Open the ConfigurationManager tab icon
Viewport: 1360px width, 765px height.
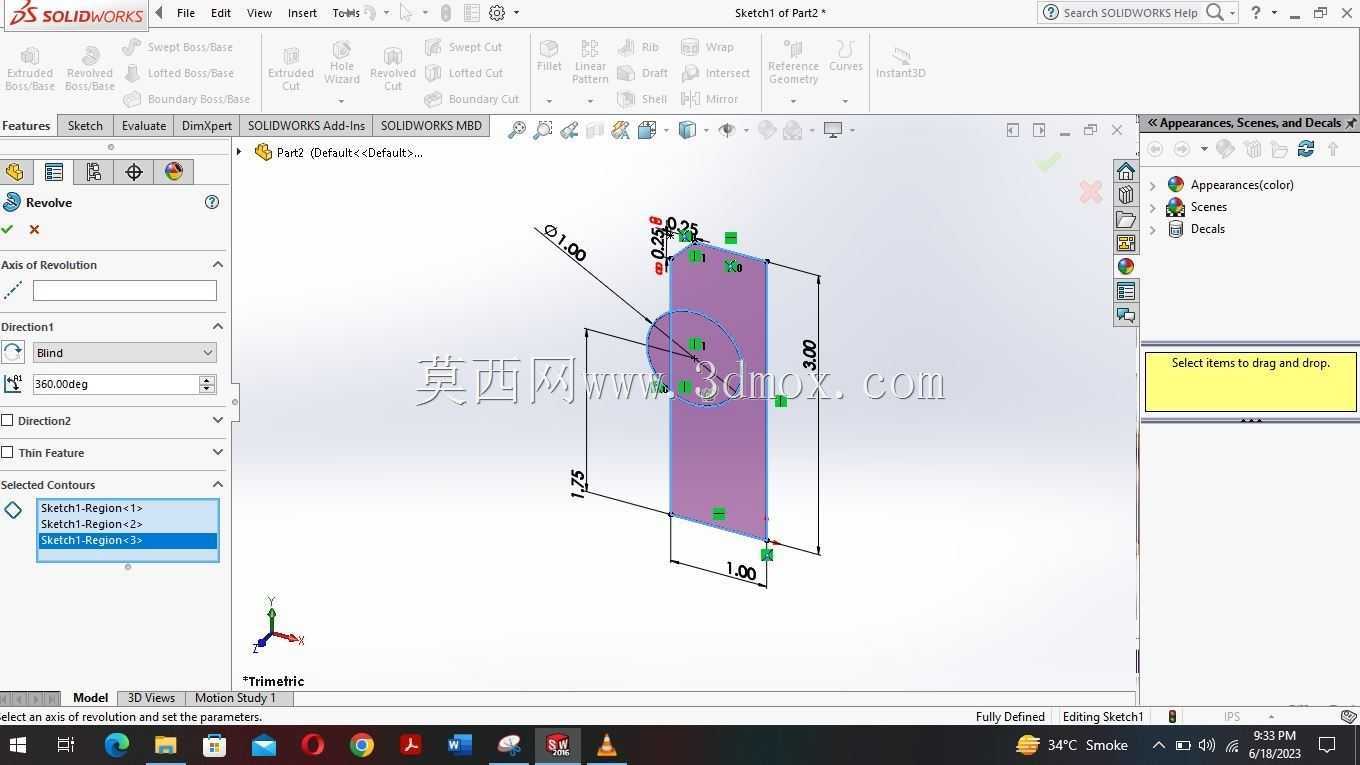tap(94, 172)
